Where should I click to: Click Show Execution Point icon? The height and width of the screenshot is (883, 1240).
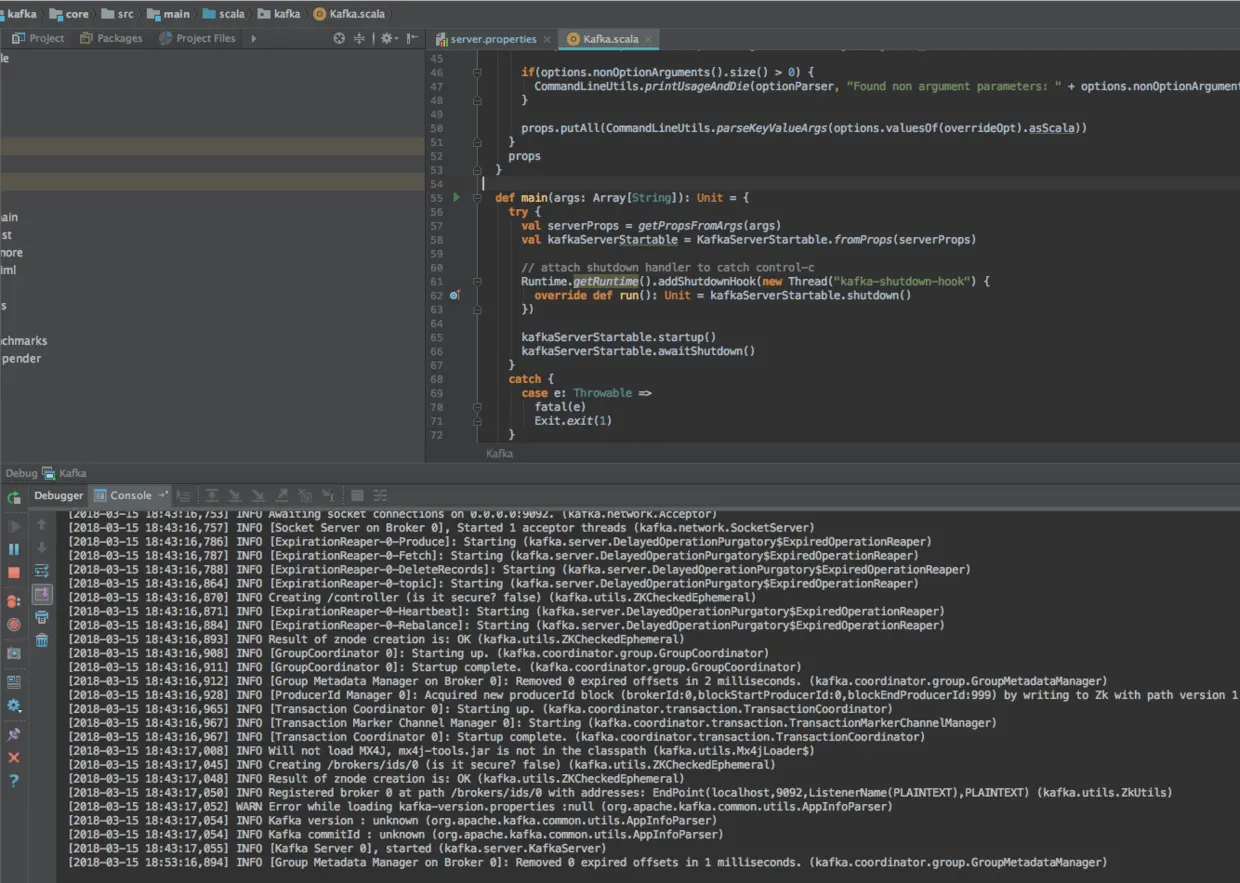point(183,495)
